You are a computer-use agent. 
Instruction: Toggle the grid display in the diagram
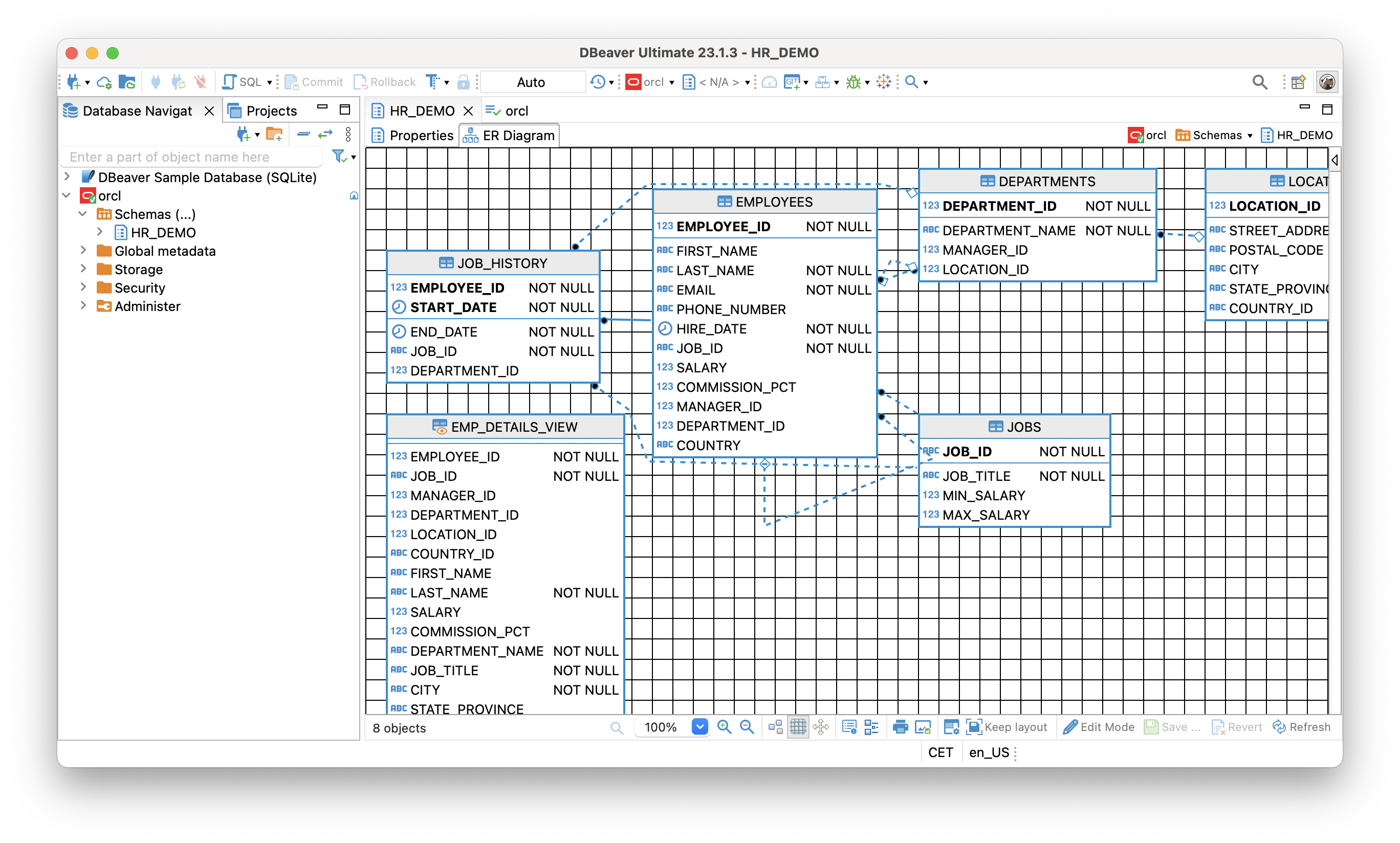(x=799, y=727)
